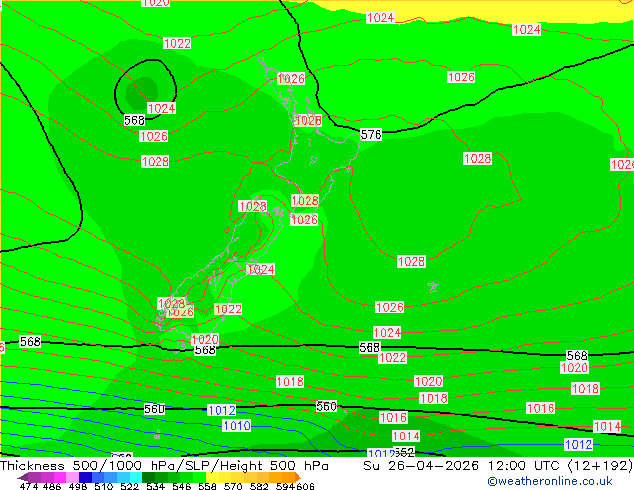Click the blue '1010' isobar label
Image resolution: width=634 pixels, height=490 pixels.
coord(237,425)
